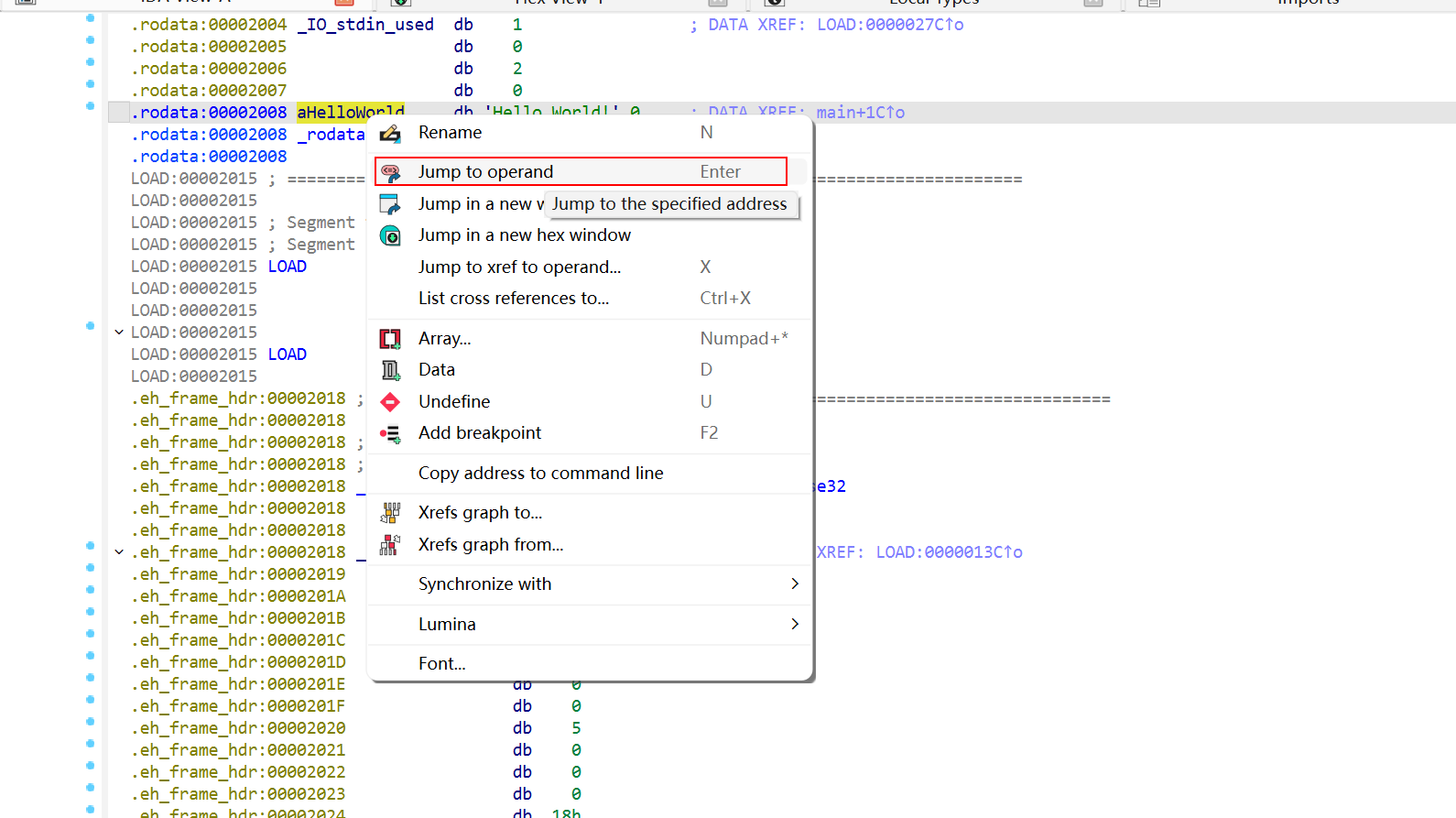
Task: Click the Jump to operand icon
Action: coord(390,172)
